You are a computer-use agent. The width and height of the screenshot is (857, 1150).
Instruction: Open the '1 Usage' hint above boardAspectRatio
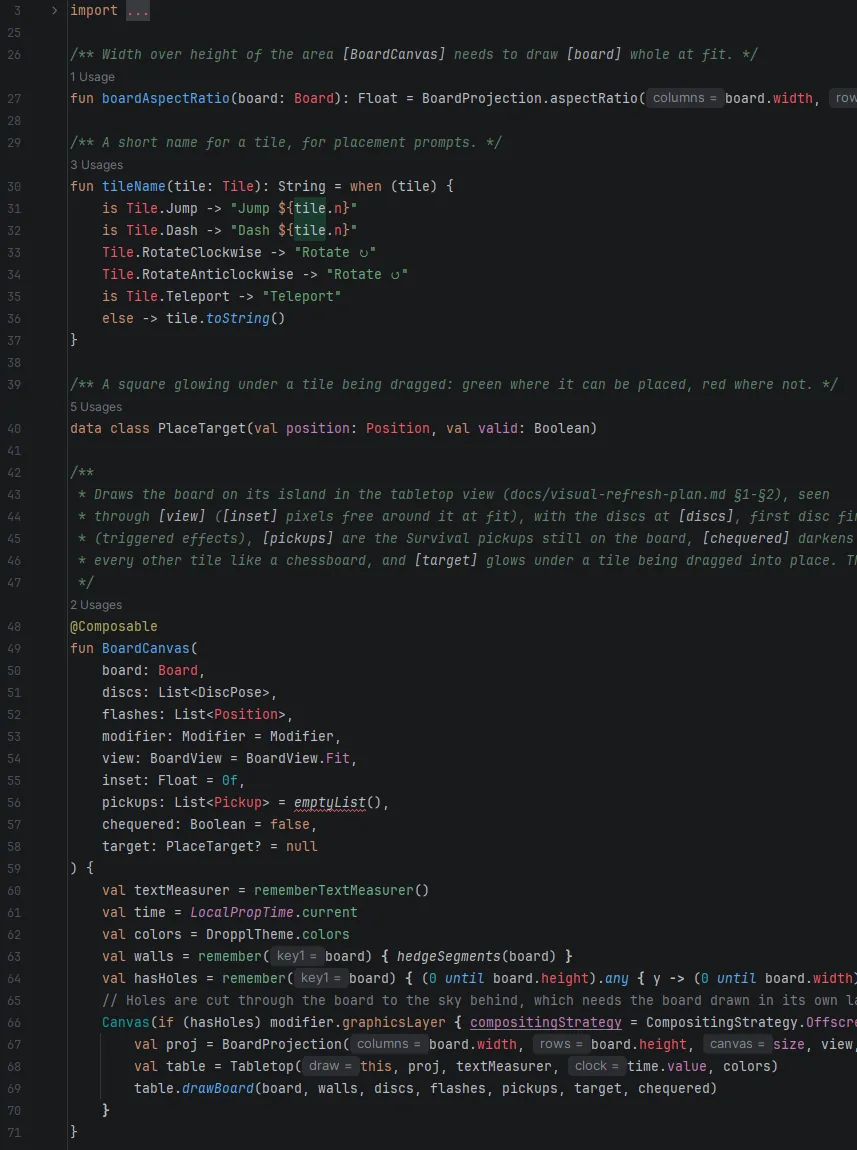coord(92,77)
